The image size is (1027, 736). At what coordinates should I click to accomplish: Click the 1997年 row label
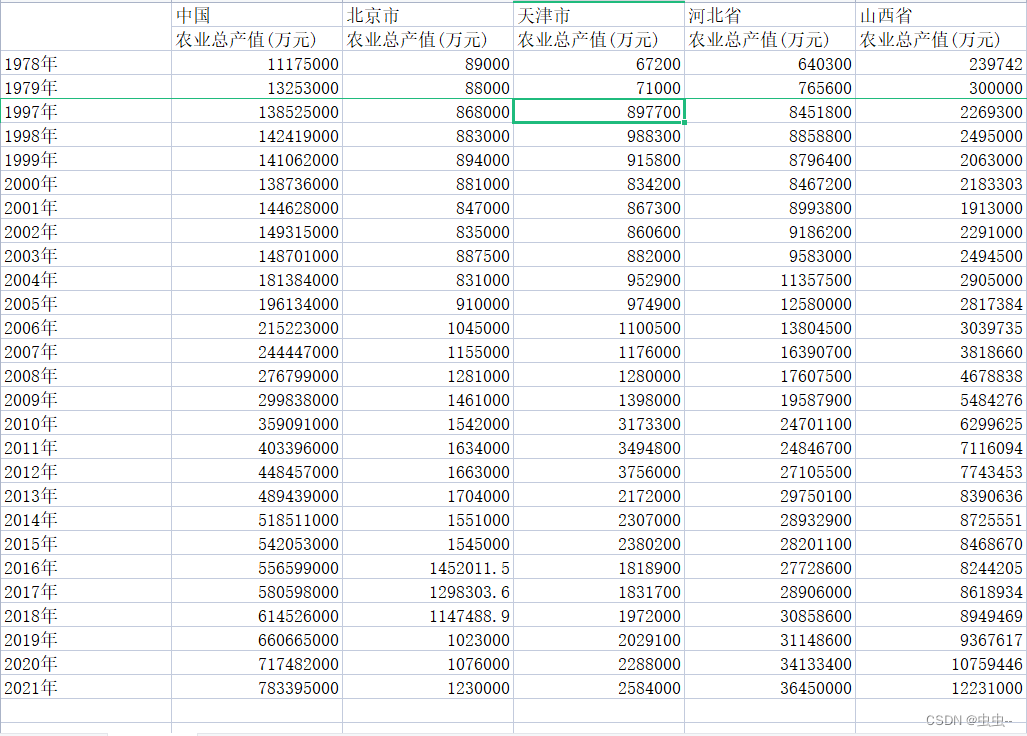pos(86,112)
